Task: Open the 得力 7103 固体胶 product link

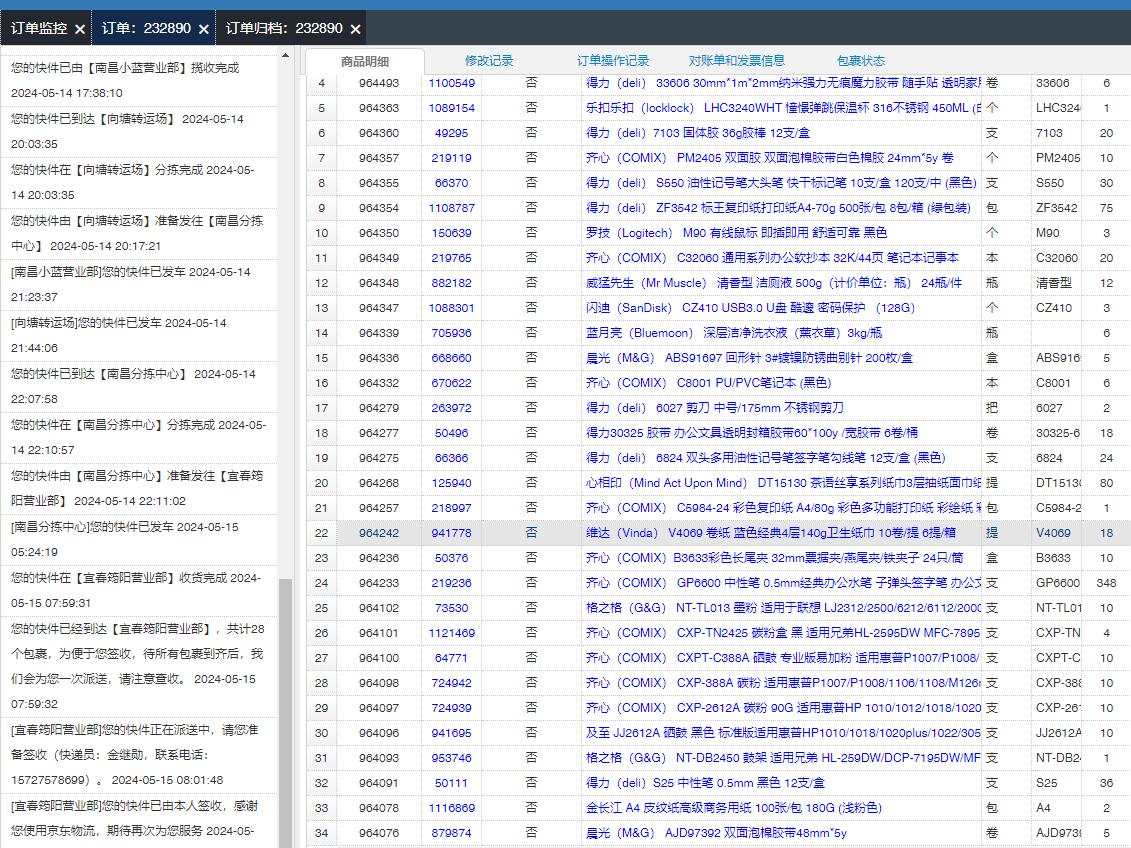Action: point(697,133)
